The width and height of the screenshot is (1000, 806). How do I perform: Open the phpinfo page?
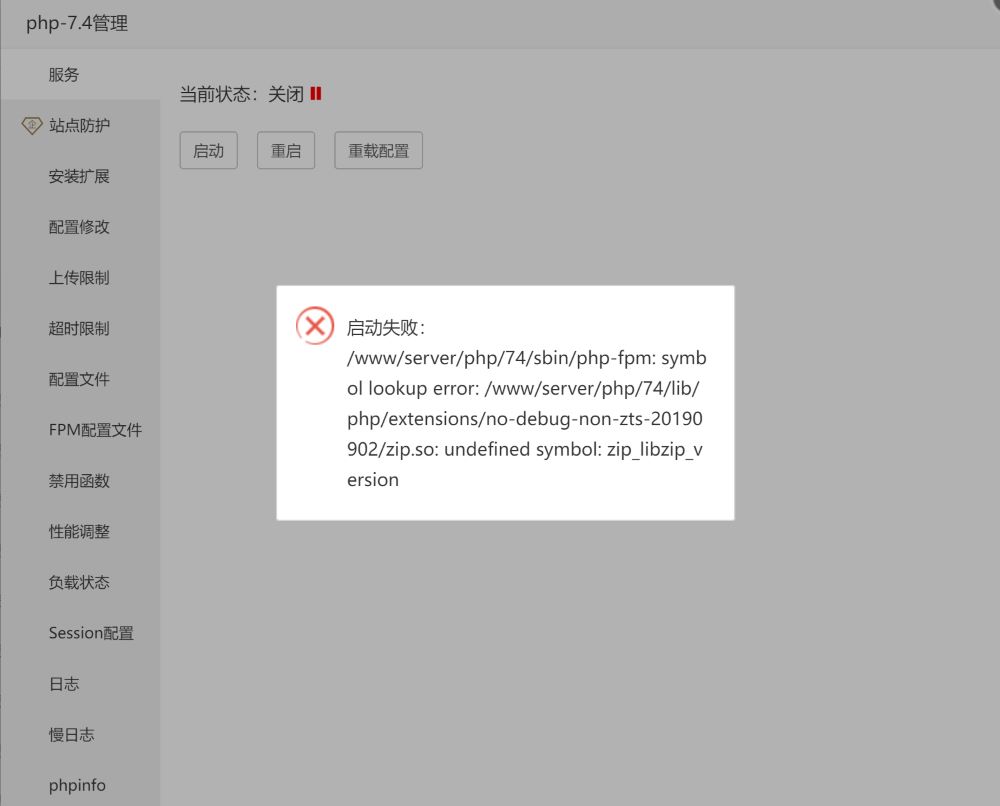(x=77, y=785)
